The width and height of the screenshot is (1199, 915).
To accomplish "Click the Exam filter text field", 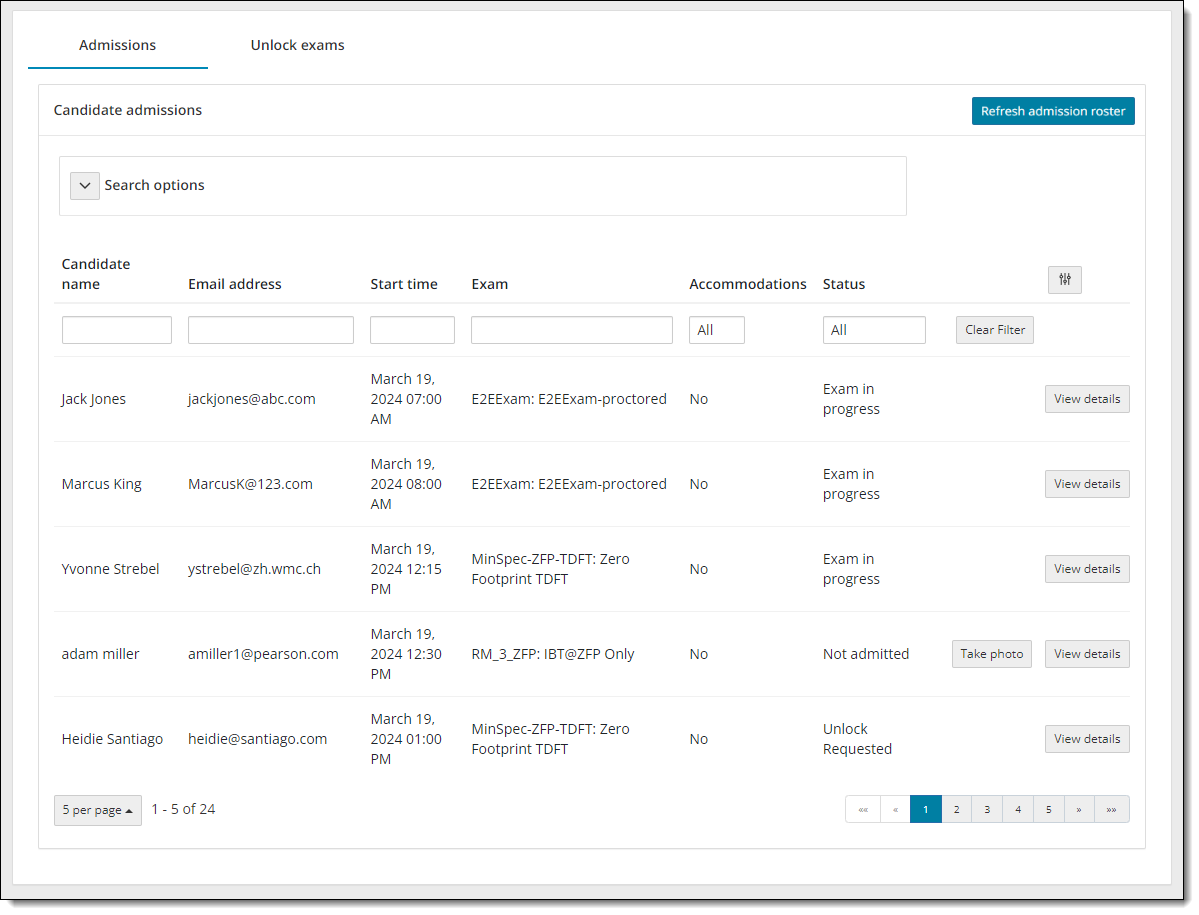I will pos(571,330).
